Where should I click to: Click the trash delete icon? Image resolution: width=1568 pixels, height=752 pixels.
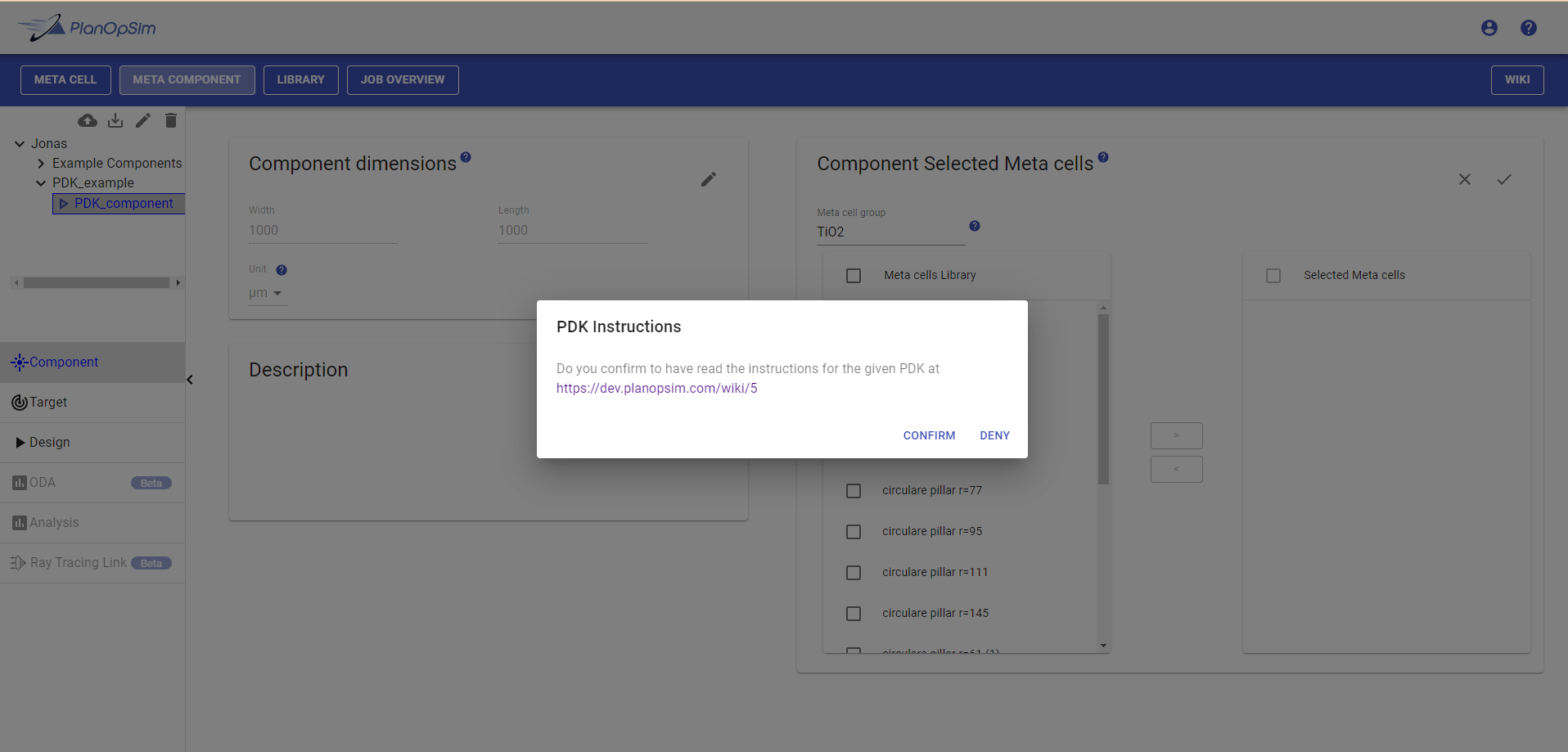[171, 121]
